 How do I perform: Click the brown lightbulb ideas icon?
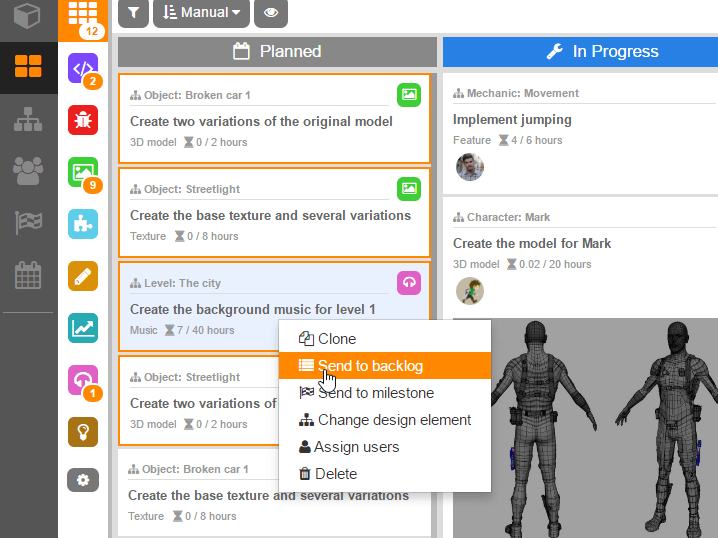(x=82, y=432)
